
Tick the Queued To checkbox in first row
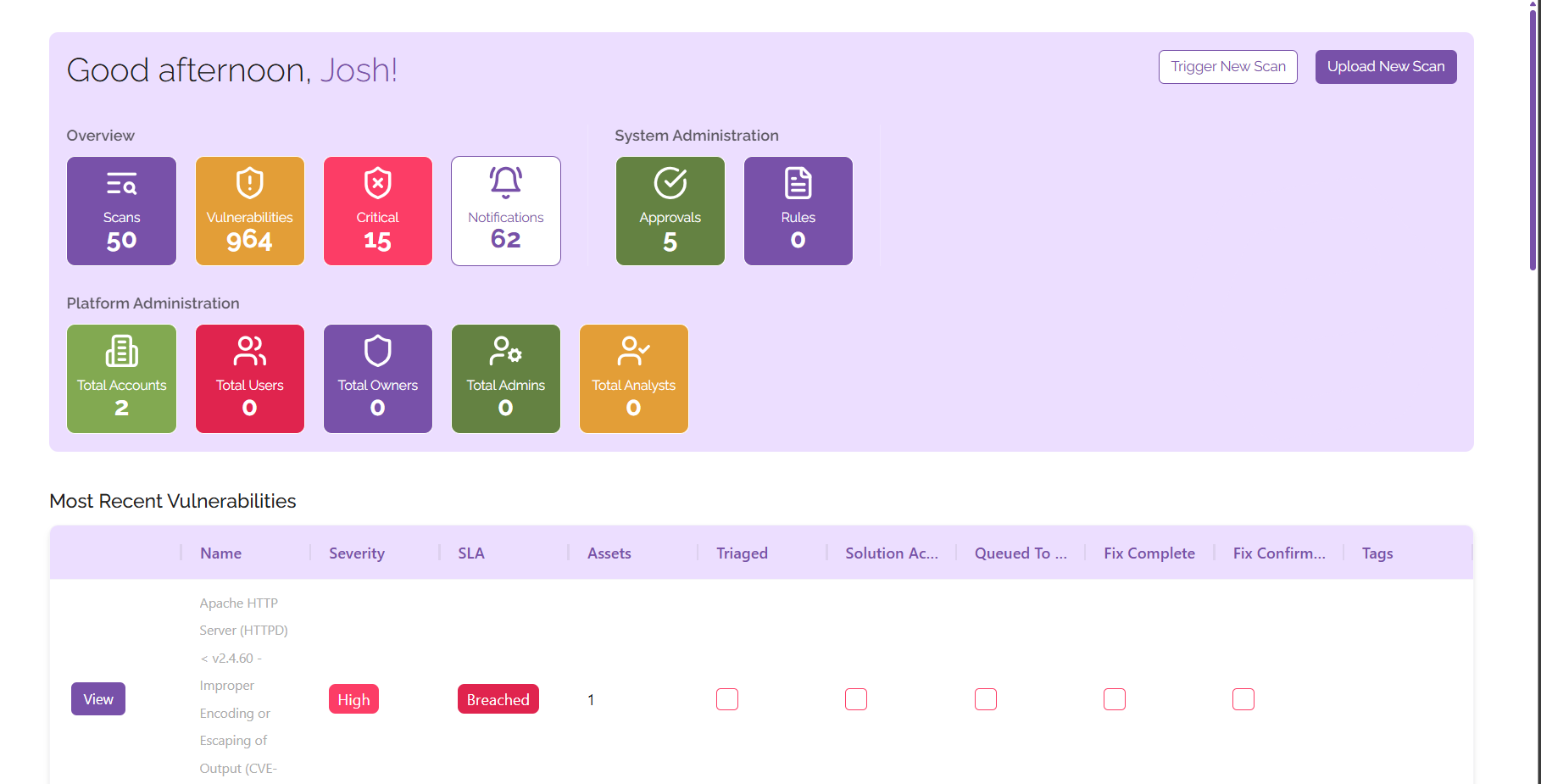point(986,699)
